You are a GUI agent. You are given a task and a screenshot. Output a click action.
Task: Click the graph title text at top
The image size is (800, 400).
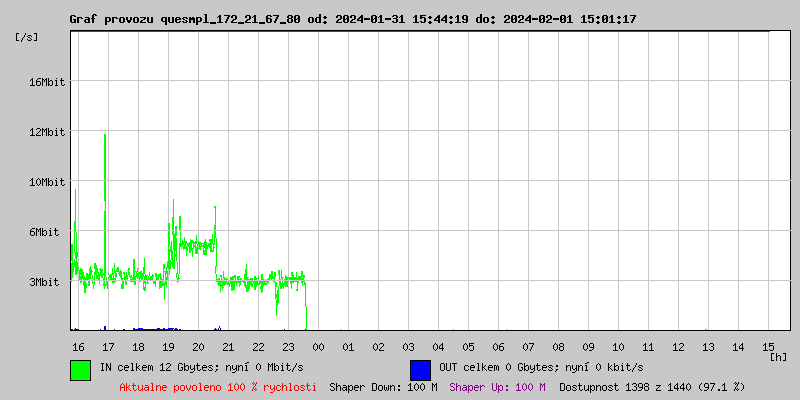pos(352,19)
